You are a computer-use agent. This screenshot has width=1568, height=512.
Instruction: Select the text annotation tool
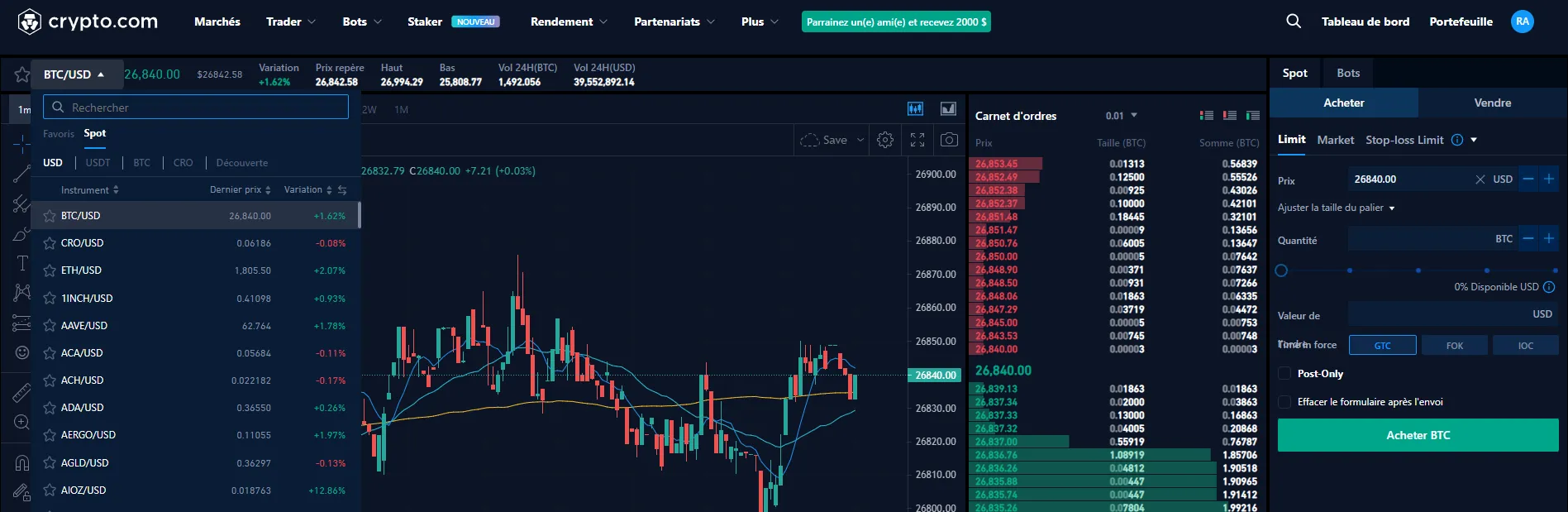click(21, 263)
